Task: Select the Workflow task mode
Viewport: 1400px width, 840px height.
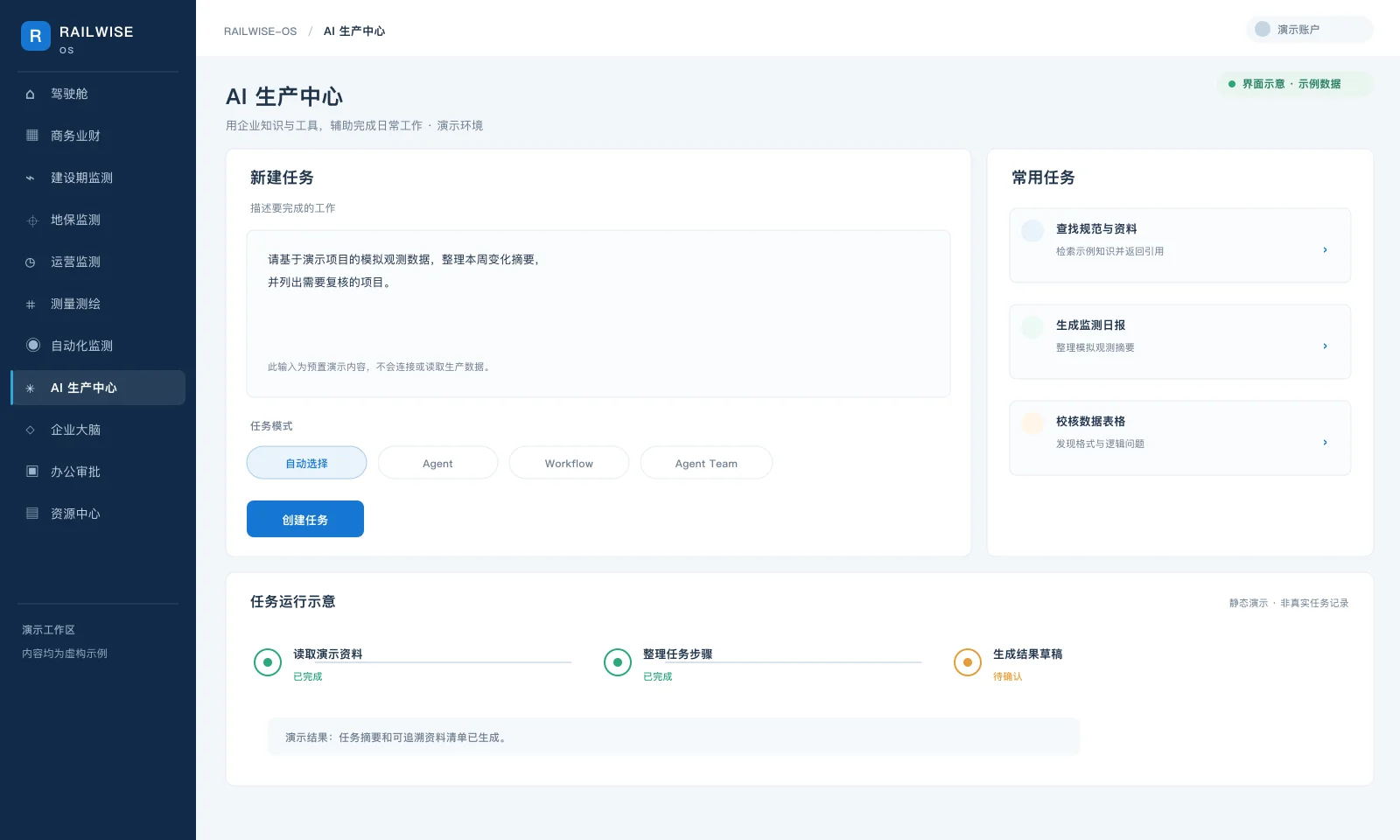Action: pyautogui.click(x=569, y=463)
